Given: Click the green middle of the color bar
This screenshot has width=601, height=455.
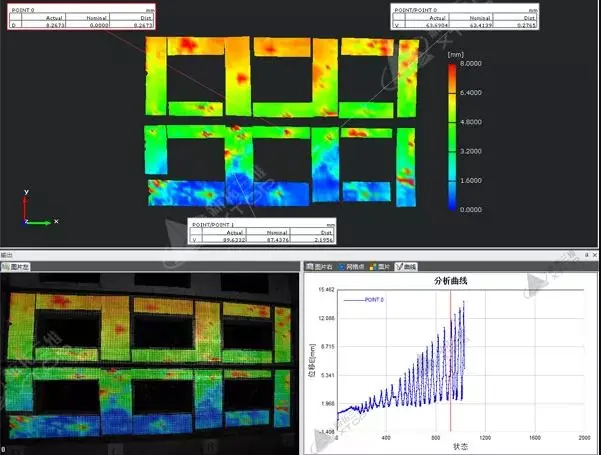Looking at the screenshot, I should tap(452, 136).
